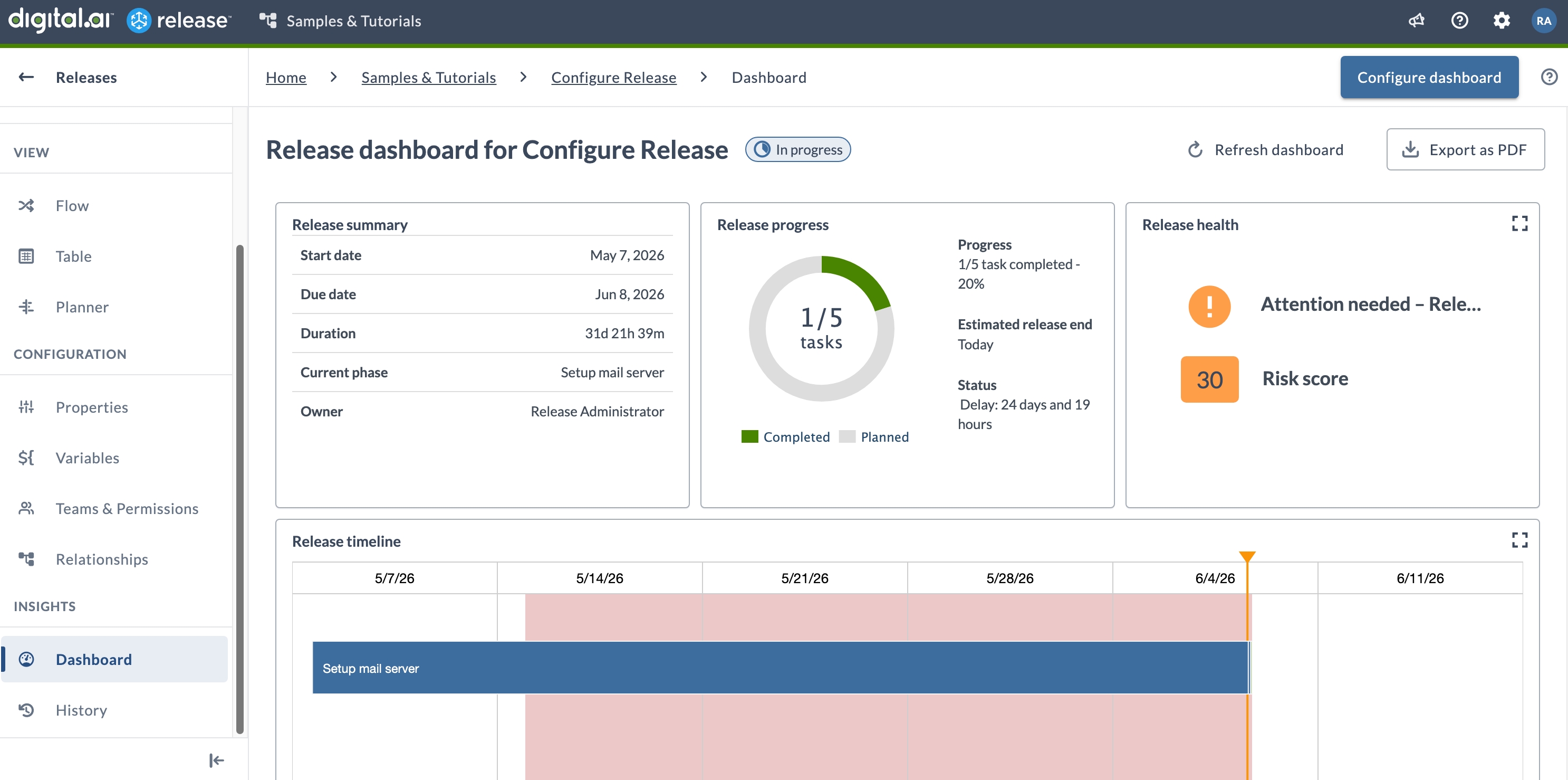Click the orange 30 risk score badge
The height and width of the screenshot is (780, 1568).
[x=1209, y=379]
